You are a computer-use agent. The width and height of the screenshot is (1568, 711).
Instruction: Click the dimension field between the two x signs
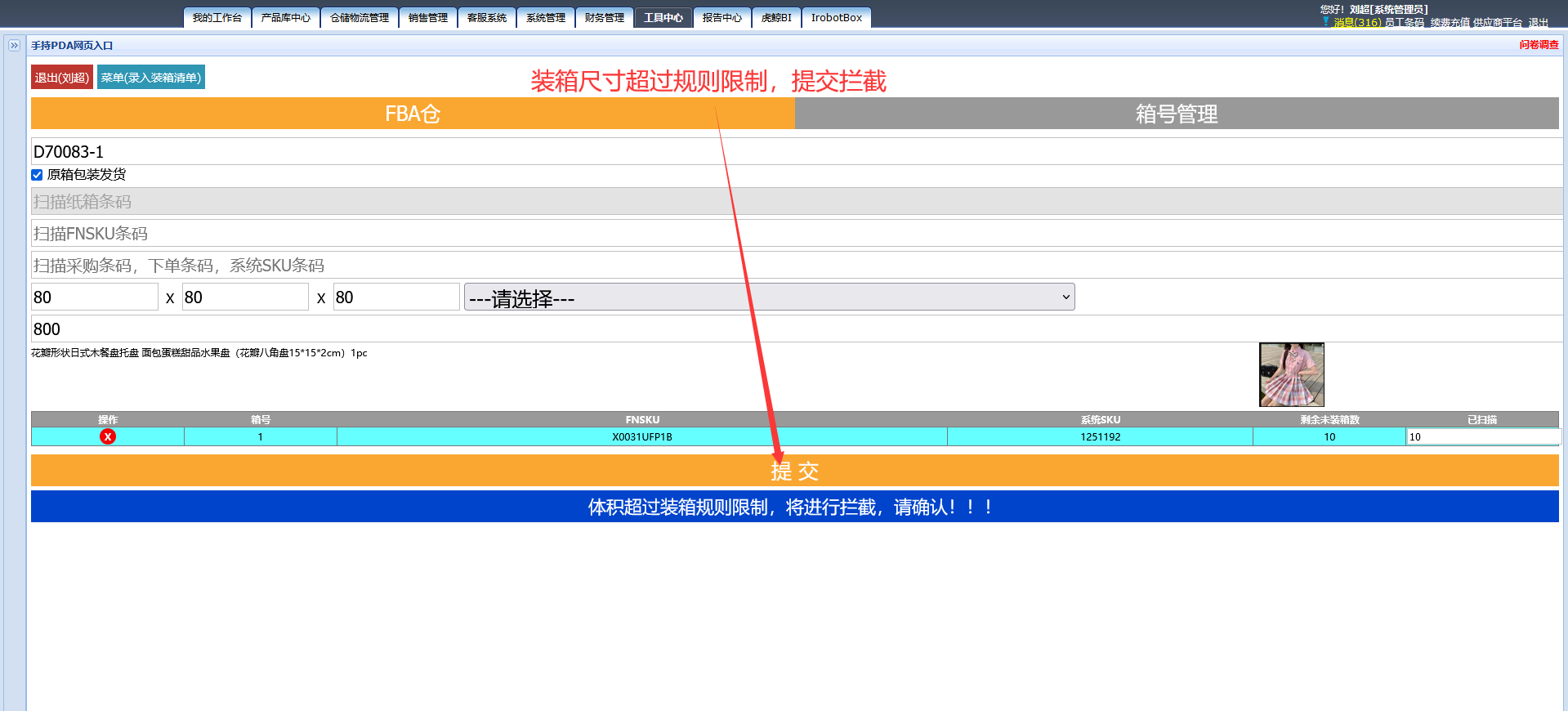(x=246, y=297)
